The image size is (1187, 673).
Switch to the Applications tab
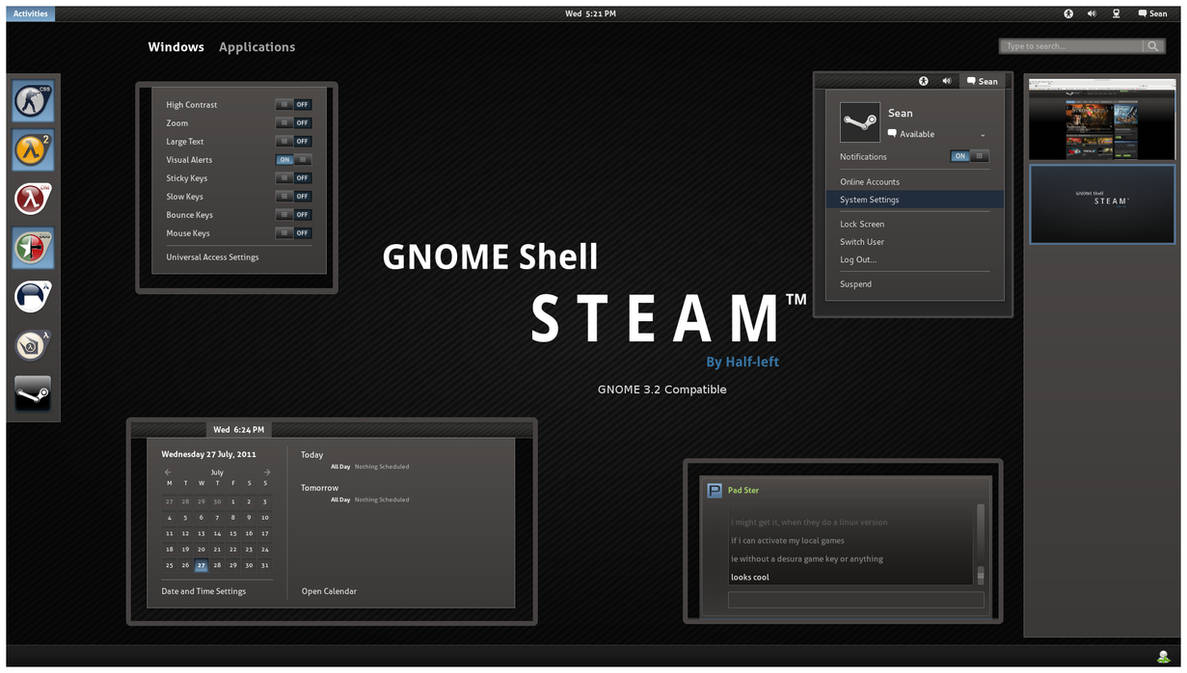coord(257,47)
